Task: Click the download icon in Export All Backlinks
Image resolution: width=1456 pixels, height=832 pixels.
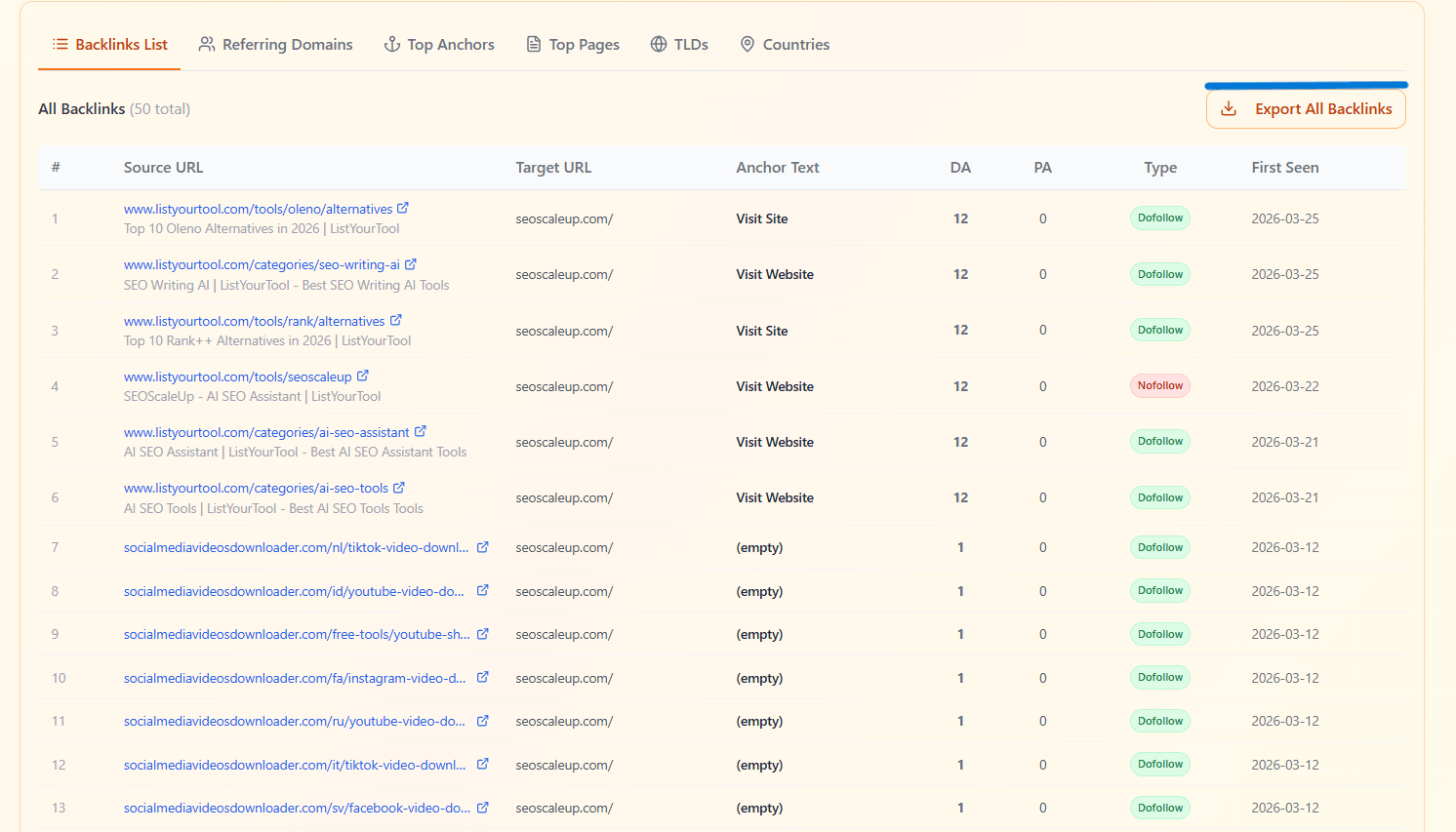Action: click(x=1228, y=109)
